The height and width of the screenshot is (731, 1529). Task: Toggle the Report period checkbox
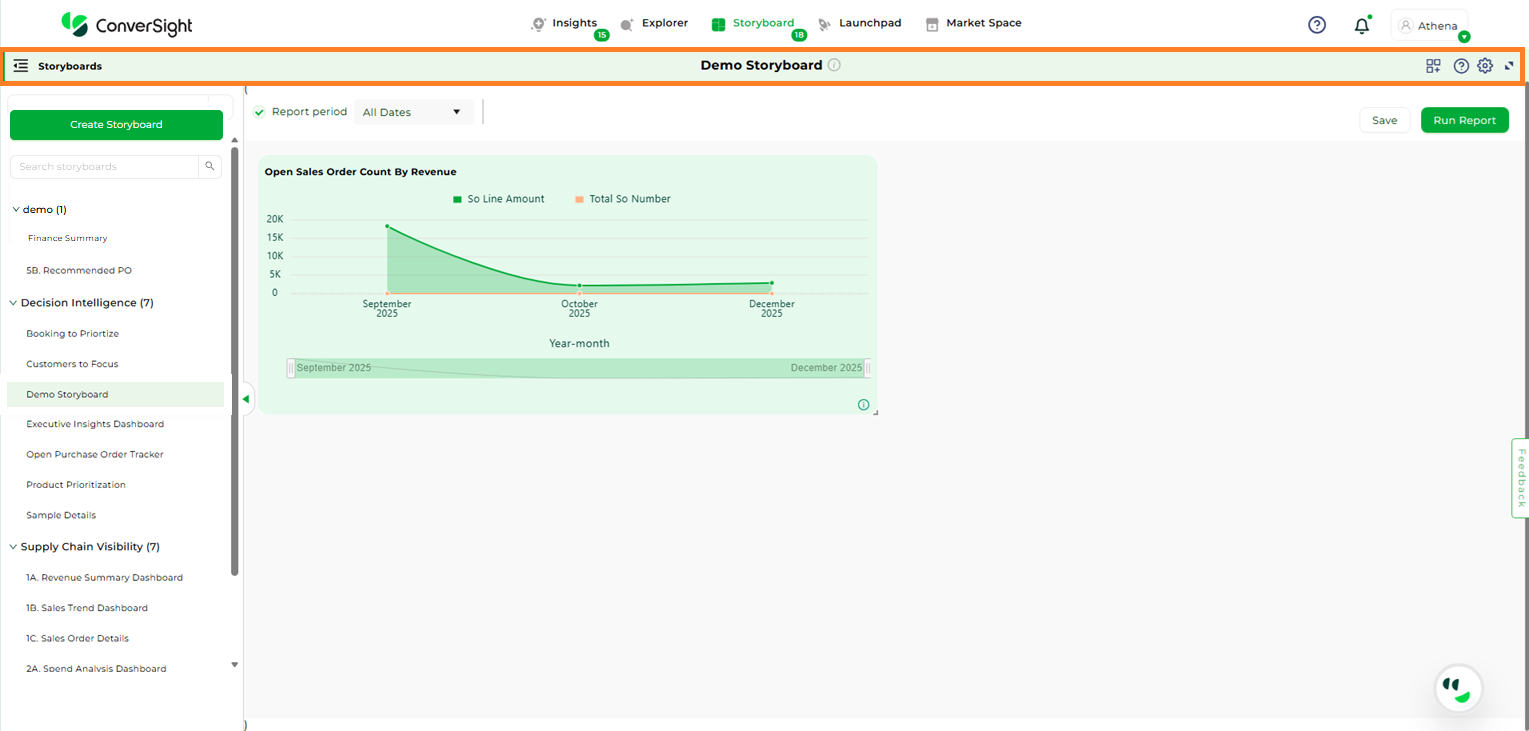point(259,112)
